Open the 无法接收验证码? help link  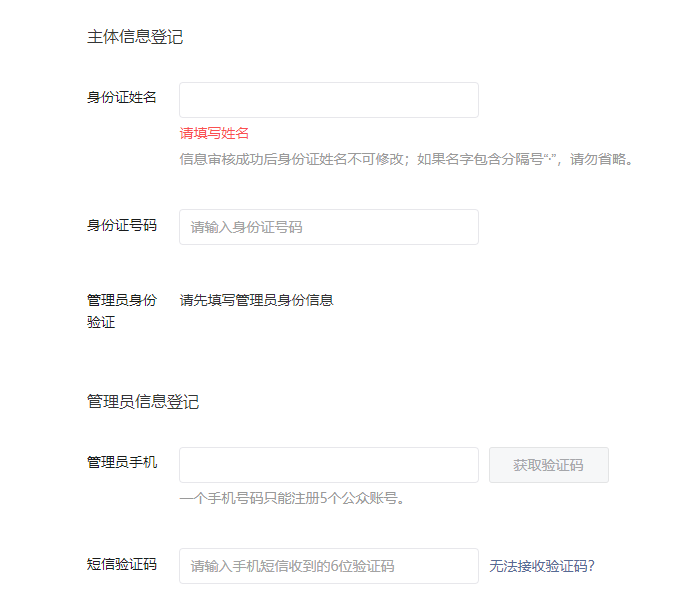pyautogui.click(x=542, y=566)
